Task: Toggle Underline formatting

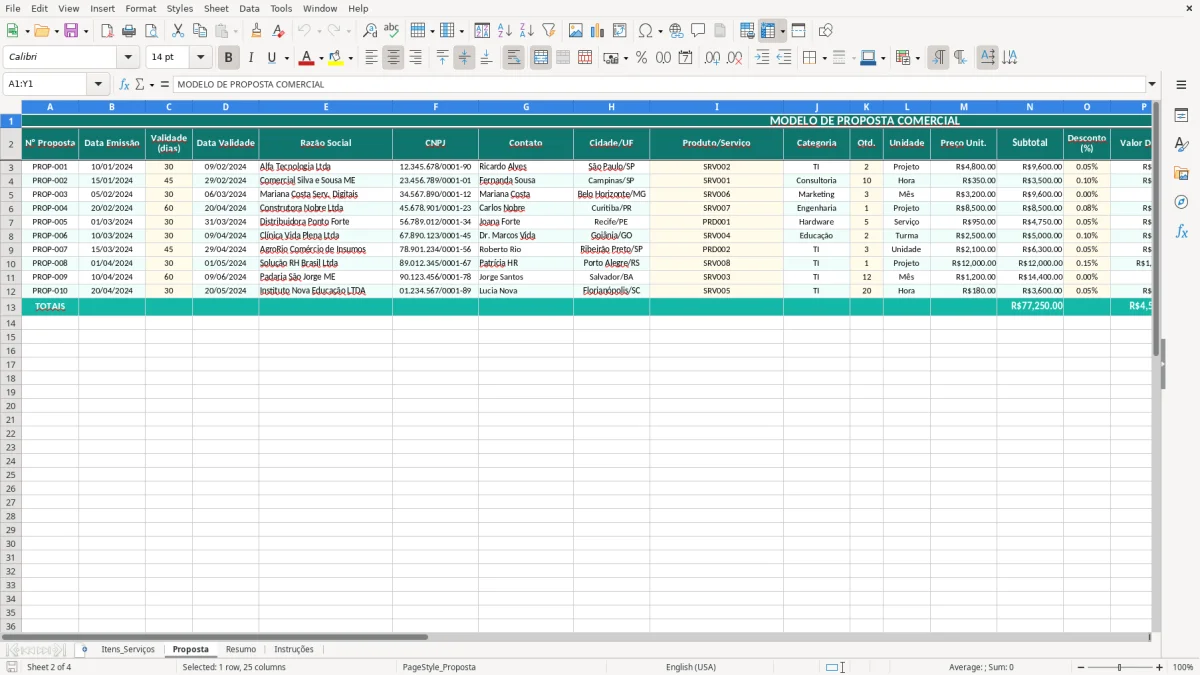Action: click(272, 58)
